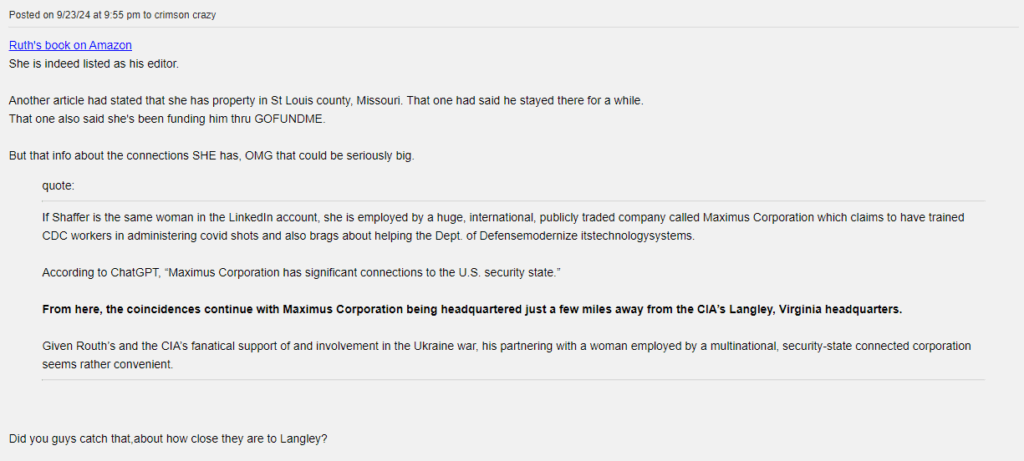This screenshot has width=1024, height=461.
Task: Click the "seems rather convenient" closing line
Action: (x=107, y=364)
